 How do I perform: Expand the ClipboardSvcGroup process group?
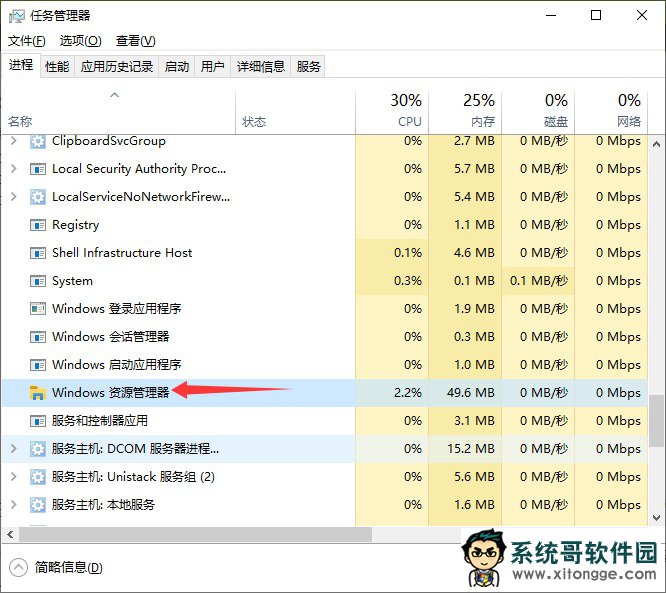[x=13, y=141]
